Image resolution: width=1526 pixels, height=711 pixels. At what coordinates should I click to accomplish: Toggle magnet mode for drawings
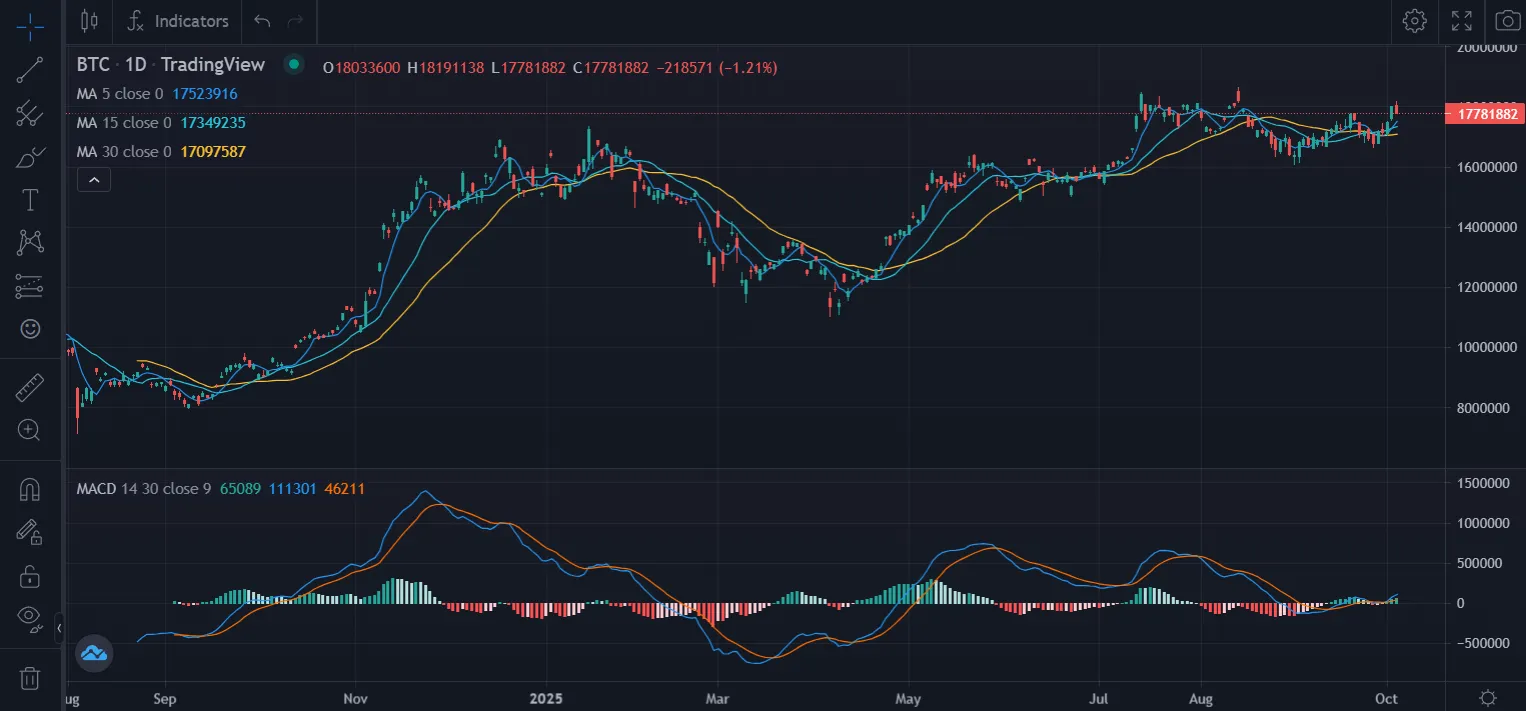tap(30, 489)
